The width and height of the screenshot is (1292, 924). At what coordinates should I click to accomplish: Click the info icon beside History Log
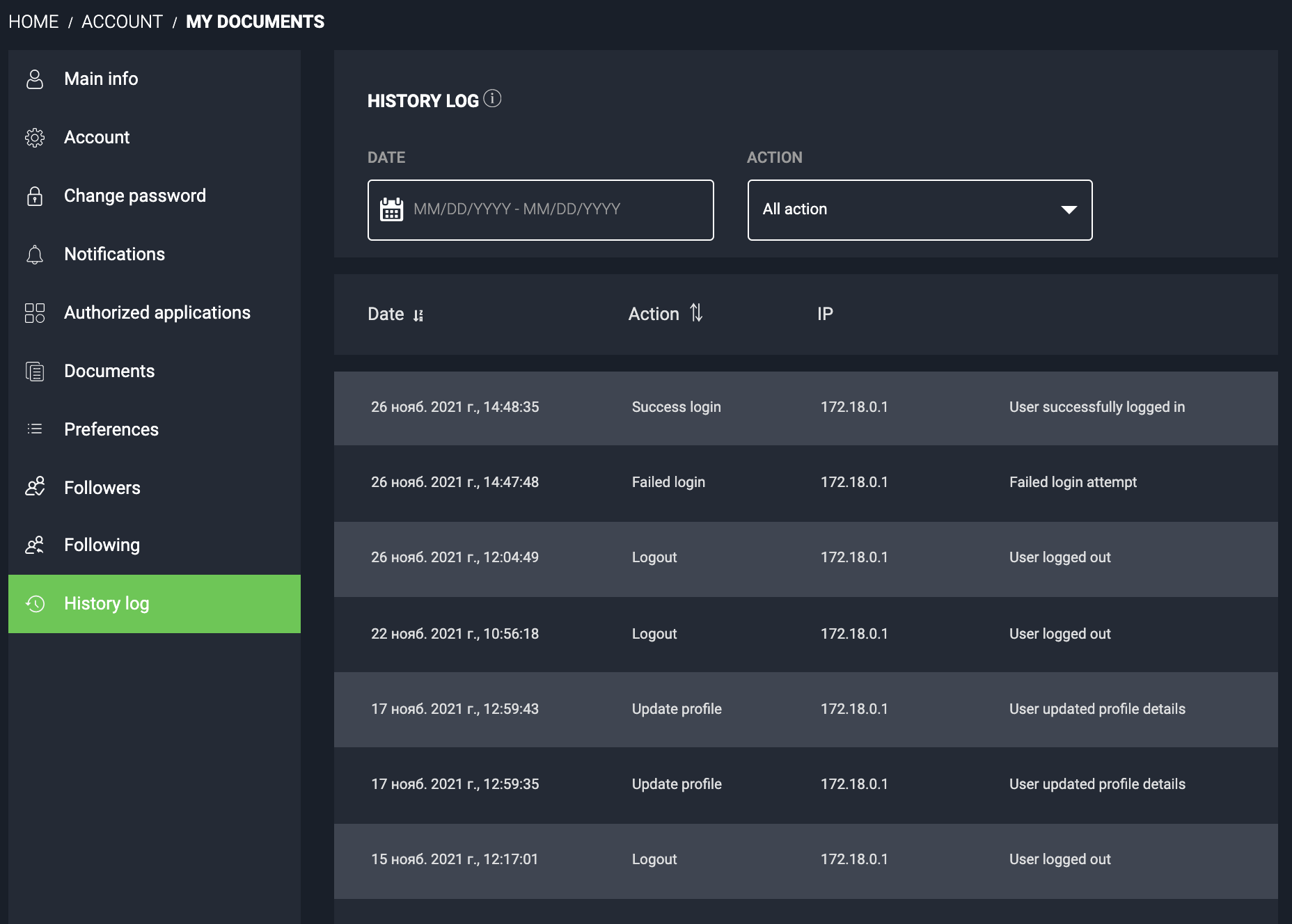492,99
